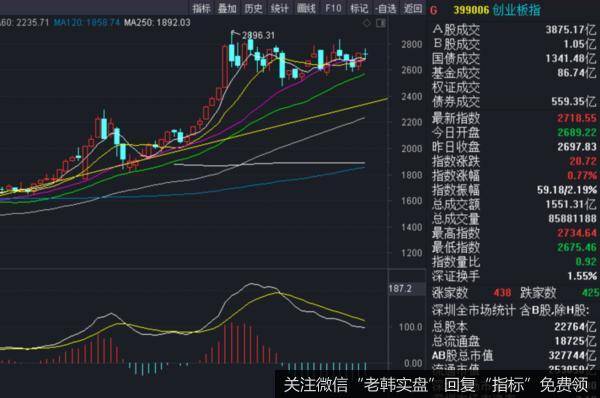Click the 最新指数 value 2718.55
This screenshot has height=398, width=600.
click(x=577, y=118)
